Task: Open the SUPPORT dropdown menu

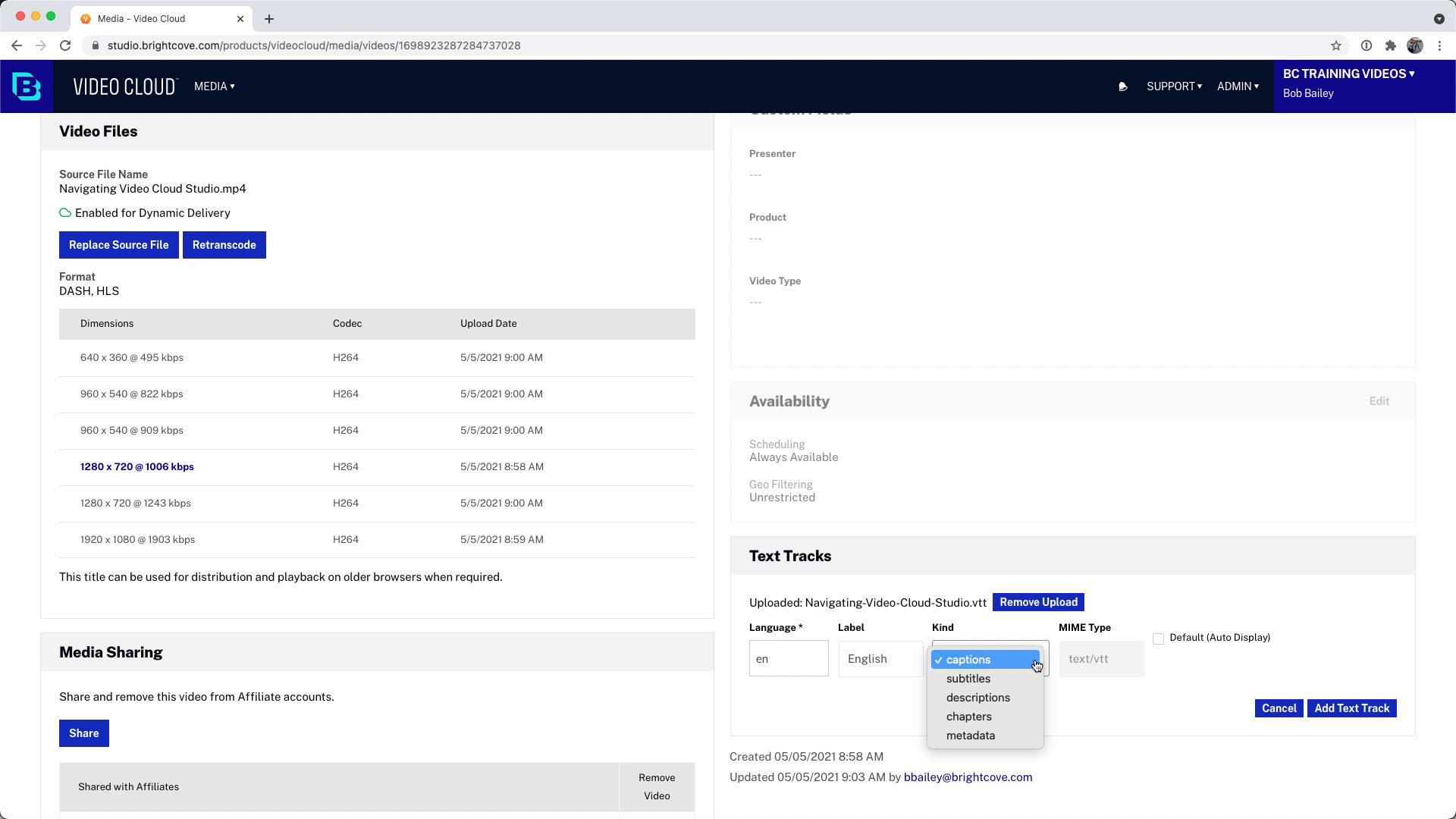Action: [1174, 86]
